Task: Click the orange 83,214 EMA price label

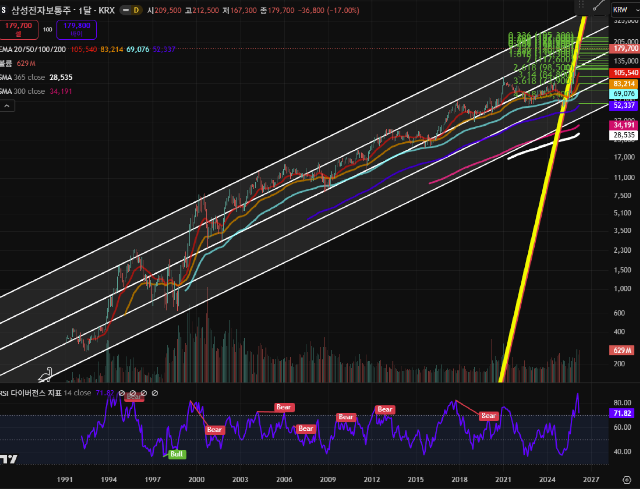Action: [624, 84]
